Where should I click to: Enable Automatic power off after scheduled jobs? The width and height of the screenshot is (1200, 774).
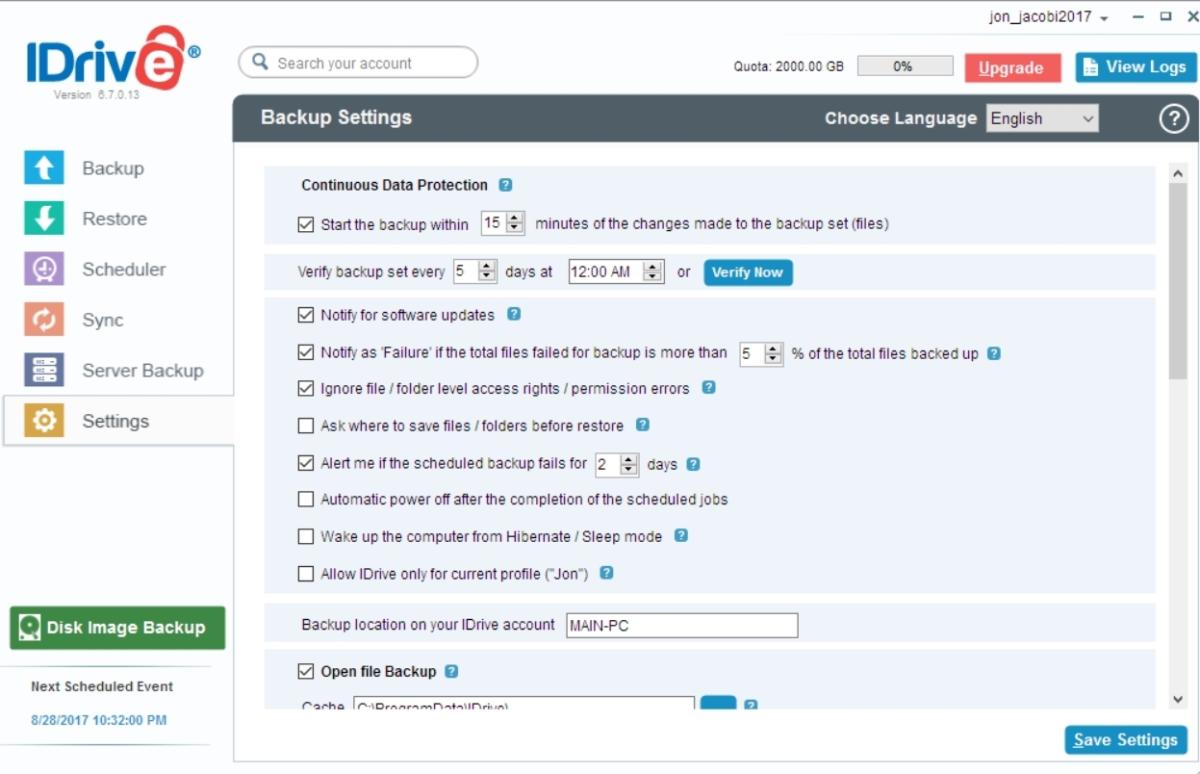pyautogui.click(x=306, y=499)
